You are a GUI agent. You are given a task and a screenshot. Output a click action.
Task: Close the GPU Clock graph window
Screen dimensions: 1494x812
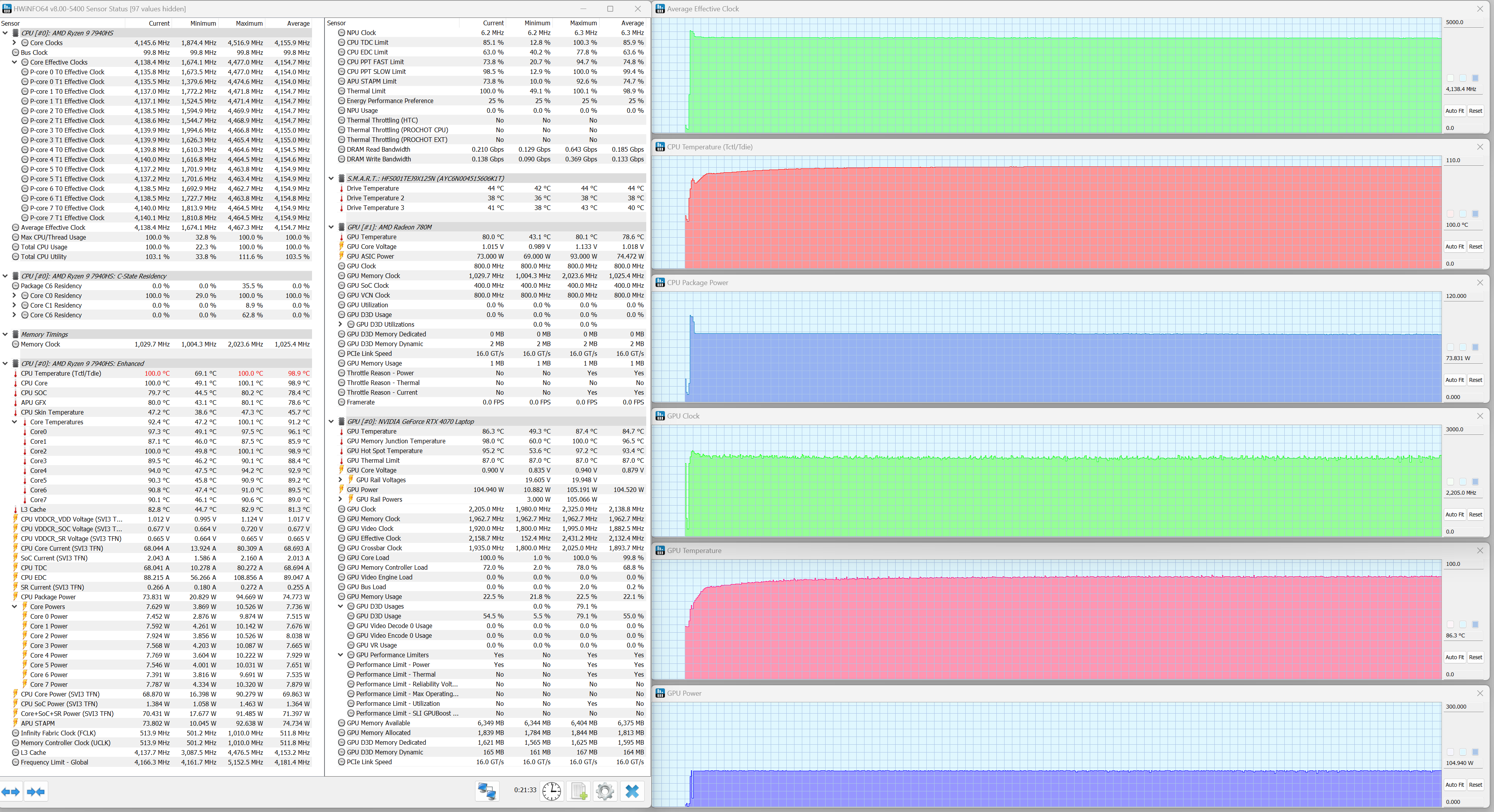pyautogui.click(x=1480, y=416)
